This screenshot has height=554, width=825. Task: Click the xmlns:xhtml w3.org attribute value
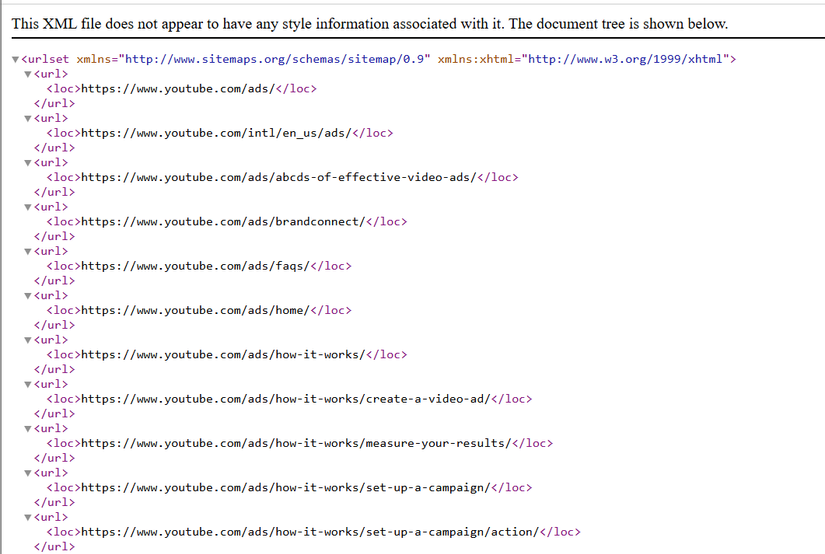pyautogui.click(x=625, y=59)
